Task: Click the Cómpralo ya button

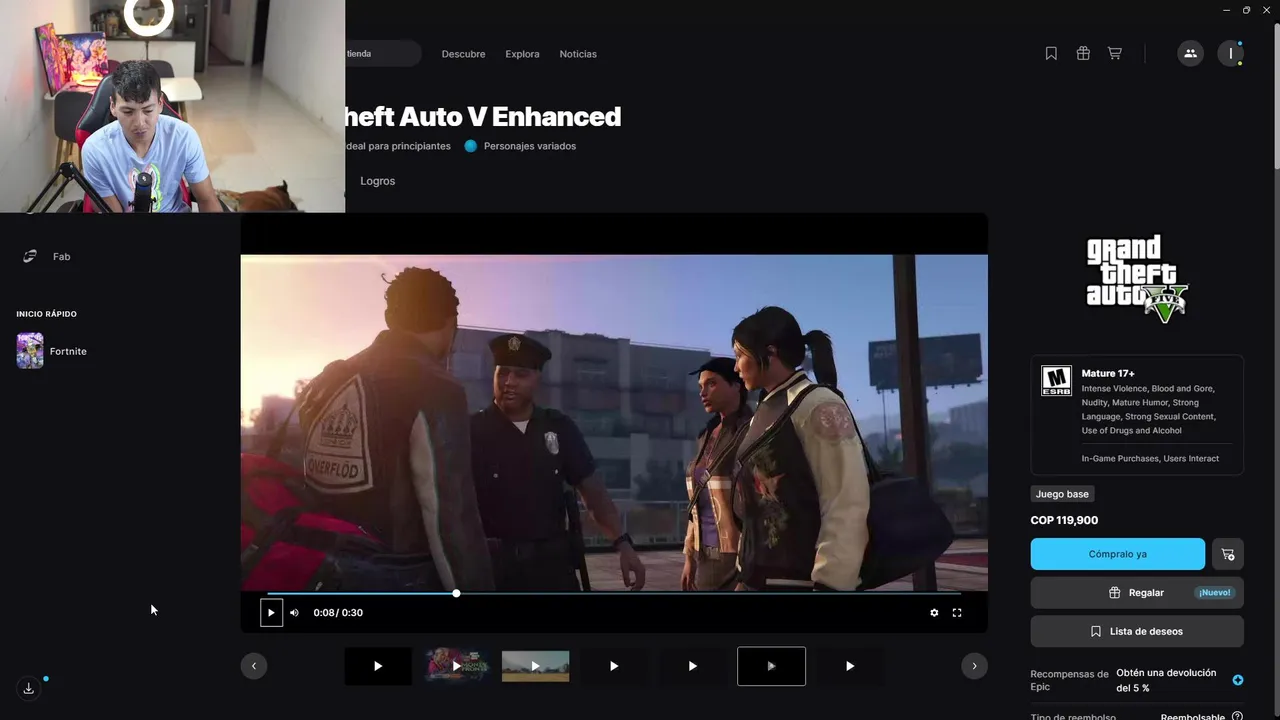Action: (1118, 554)
